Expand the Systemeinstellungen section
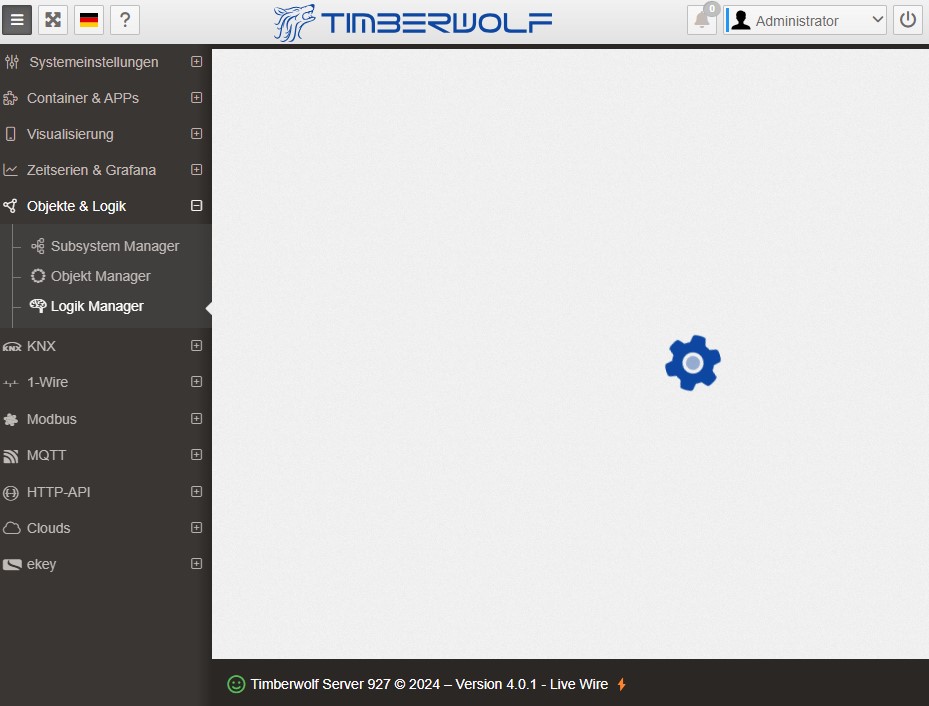Screen dimensions: 929x706 (x=196, y=62)
